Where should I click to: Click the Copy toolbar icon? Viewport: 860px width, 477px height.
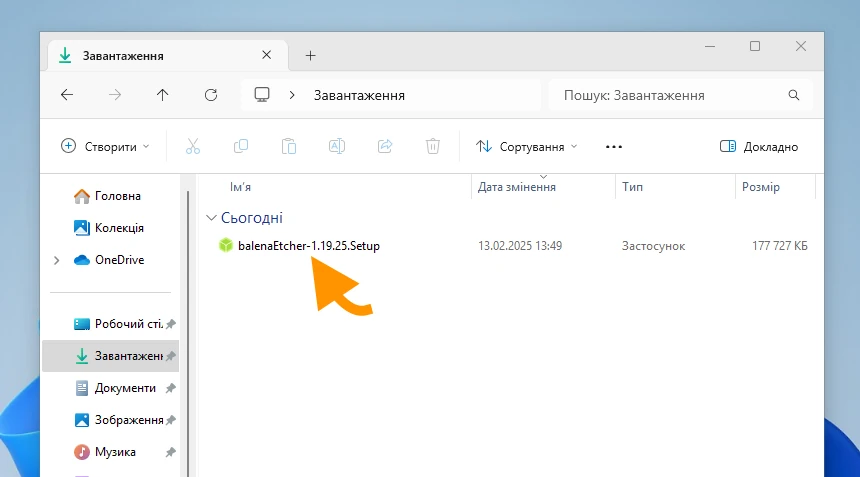coord(241,146)
